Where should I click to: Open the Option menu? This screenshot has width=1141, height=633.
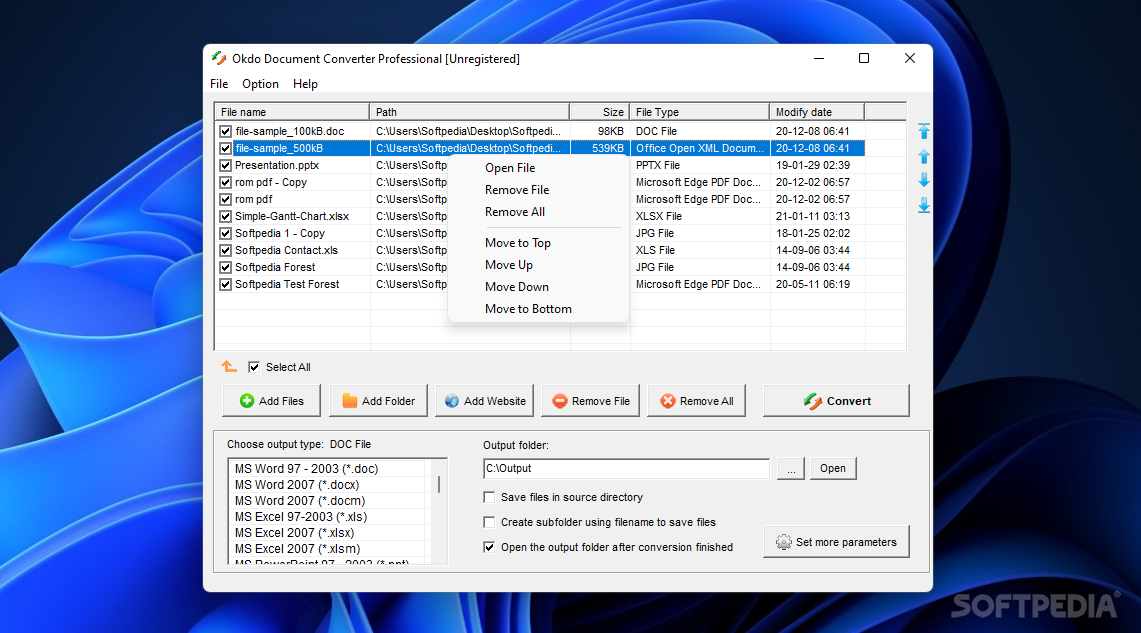pos(261,84)
